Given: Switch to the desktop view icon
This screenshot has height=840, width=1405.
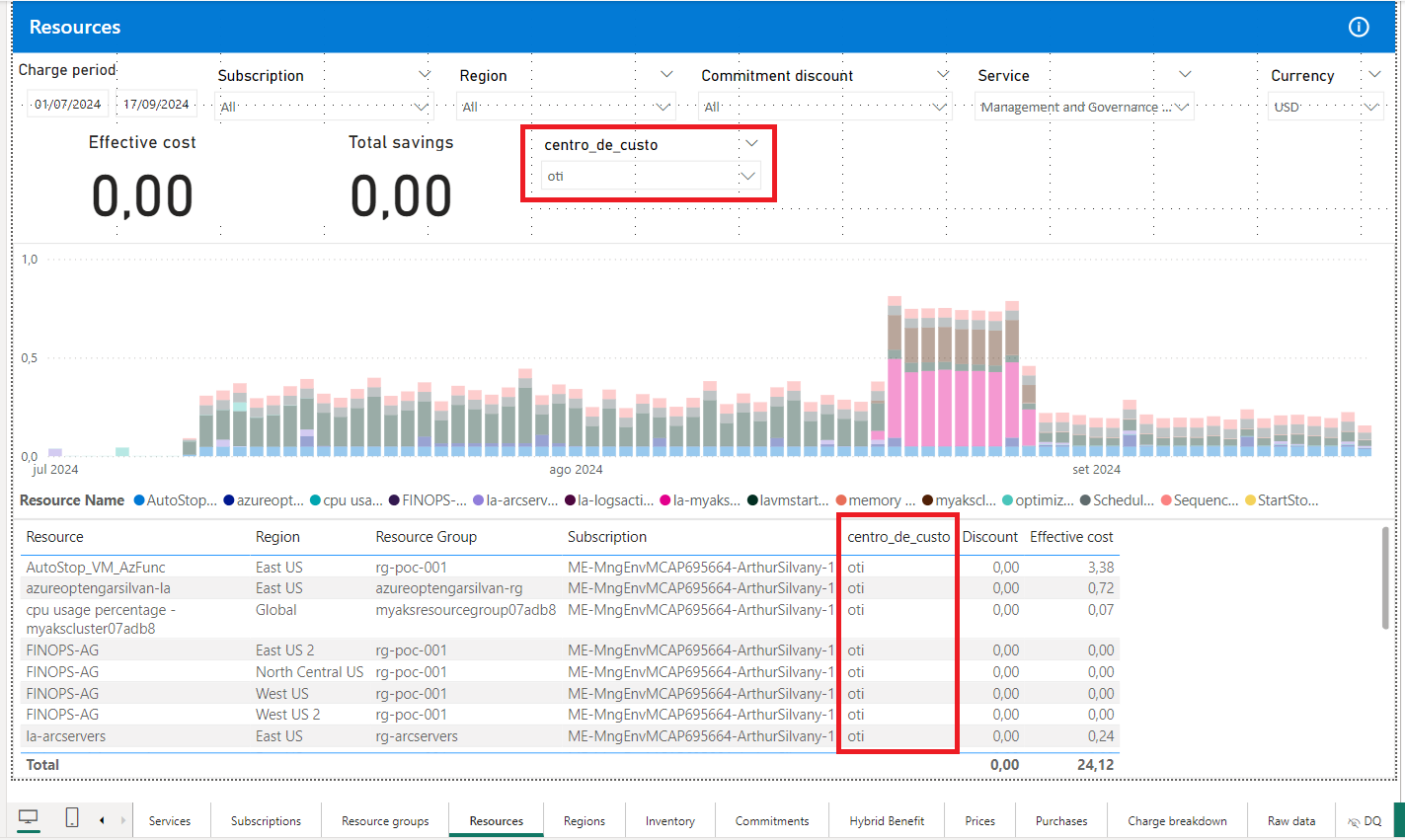Looking at the screenshot, I should (x=28, y=817).
